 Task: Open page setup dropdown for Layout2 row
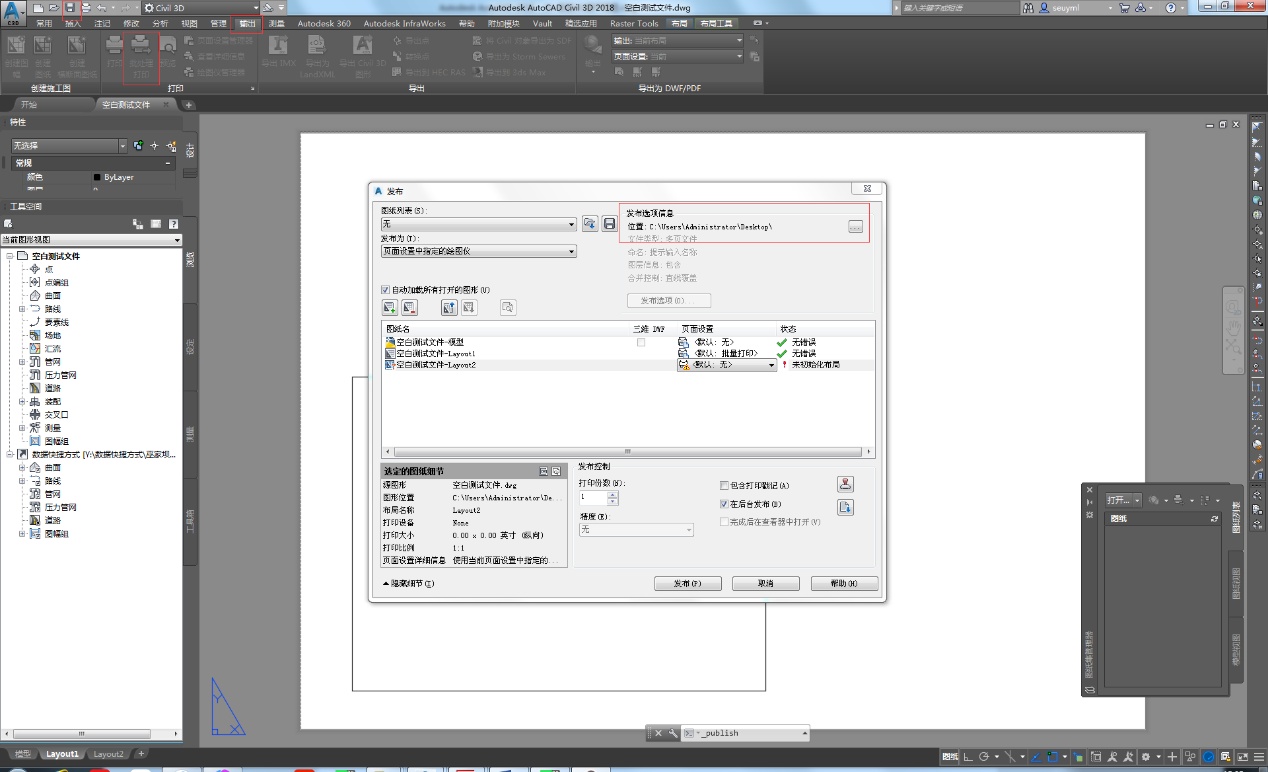[x=727, y=365]
